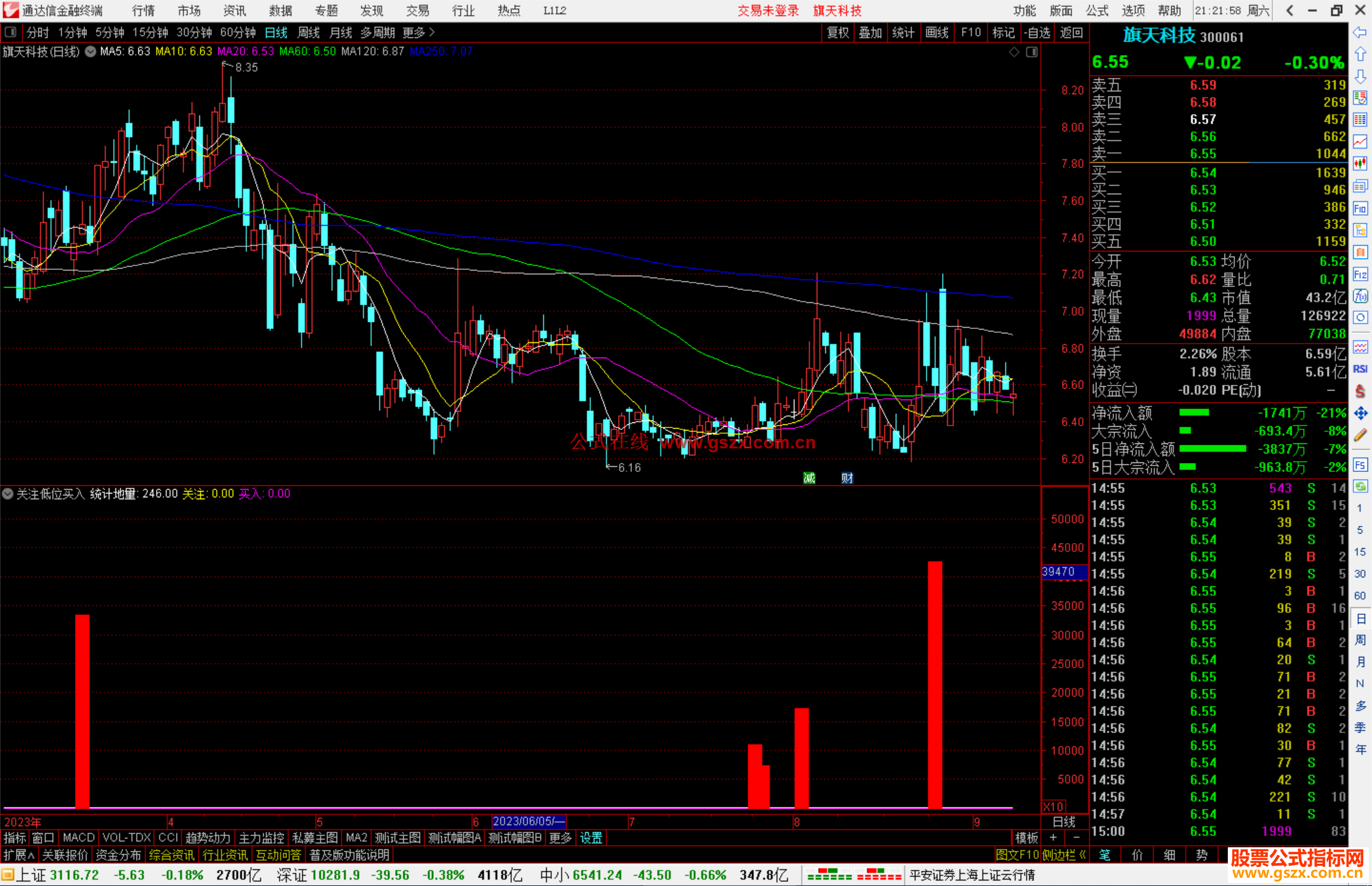Expand the 更多 periods chevron
1372x886 pixels.
[432, 32]
